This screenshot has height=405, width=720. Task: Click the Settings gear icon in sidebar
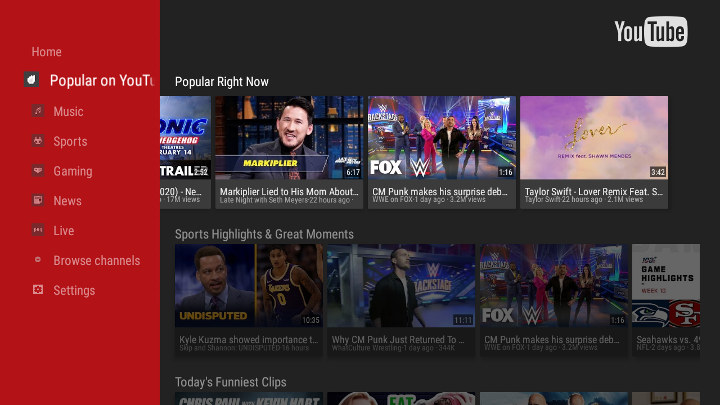click(38, 290)
